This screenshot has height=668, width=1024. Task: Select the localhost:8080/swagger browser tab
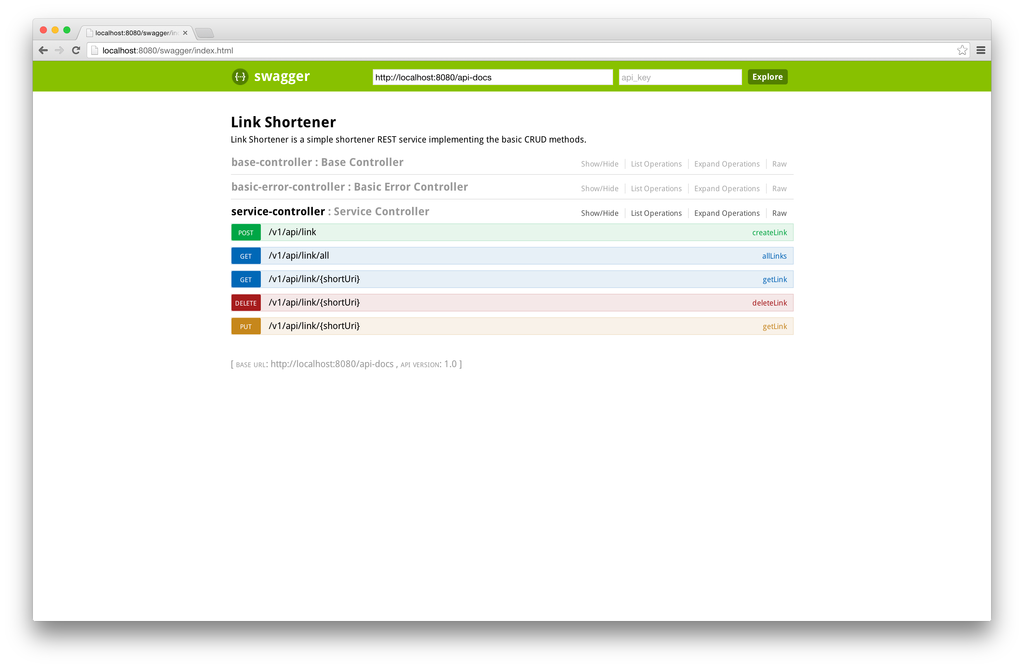136,33
